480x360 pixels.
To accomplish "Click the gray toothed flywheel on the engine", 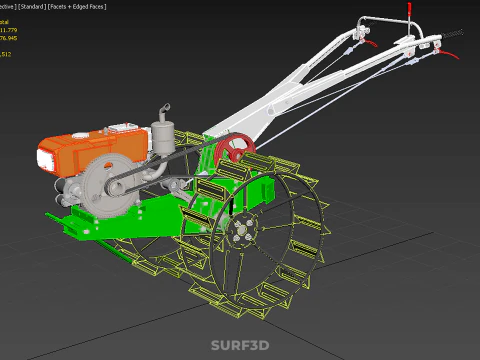I will 109,185.
